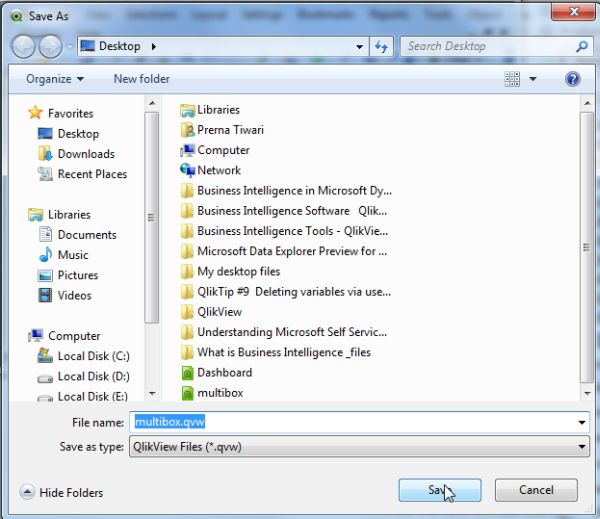Select 'Microsoft Data Explorer Preview for ...' folder
Viewport: 600px width, 519px height.
point(292,251)
